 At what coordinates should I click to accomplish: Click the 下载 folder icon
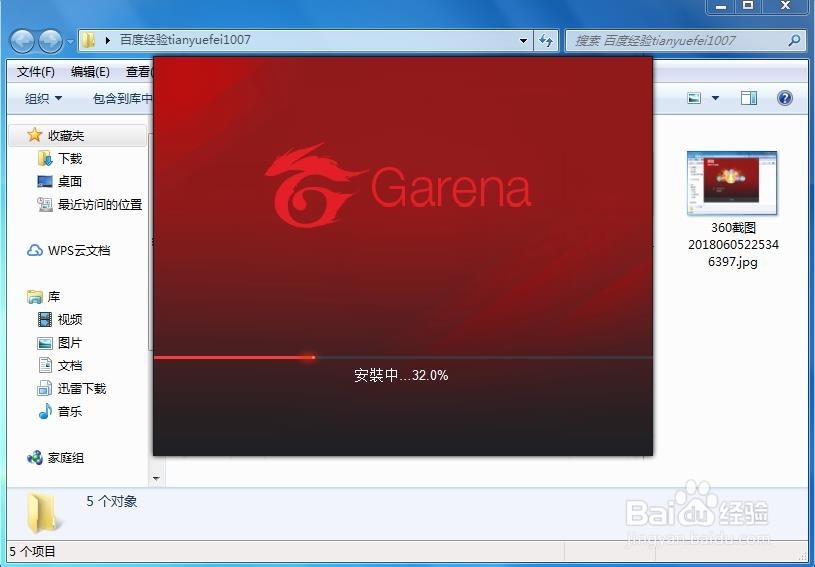coord(45,159)
